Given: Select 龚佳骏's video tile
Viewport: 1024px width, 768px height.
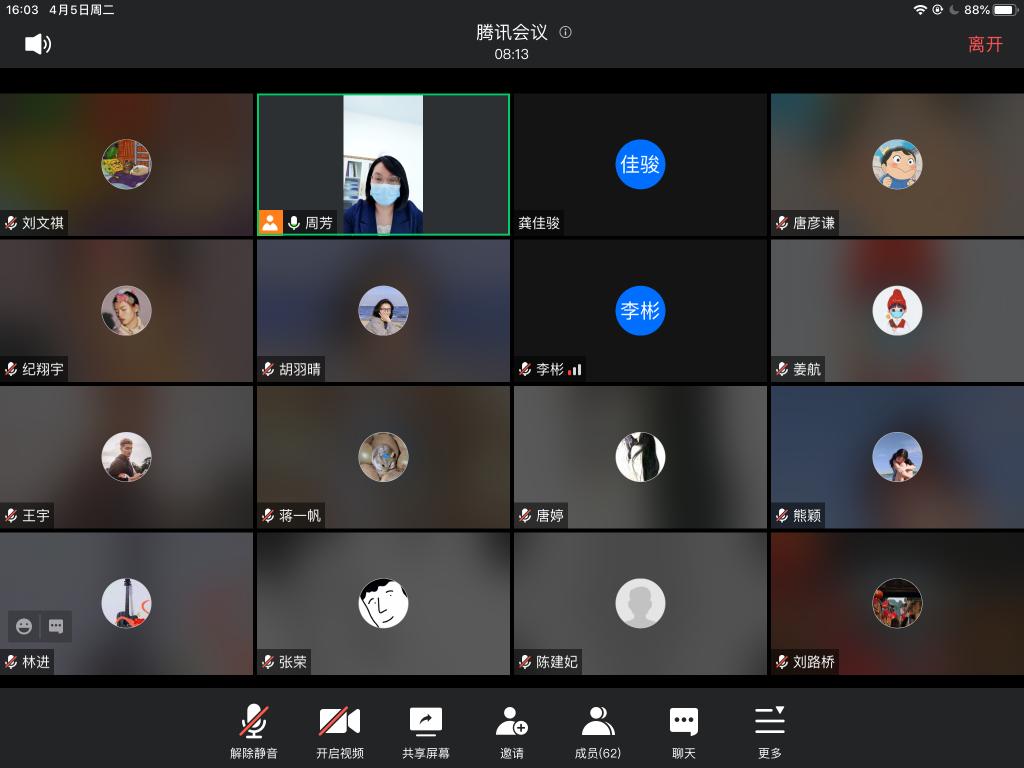Looking at the screenshot, I should [640, 164].
